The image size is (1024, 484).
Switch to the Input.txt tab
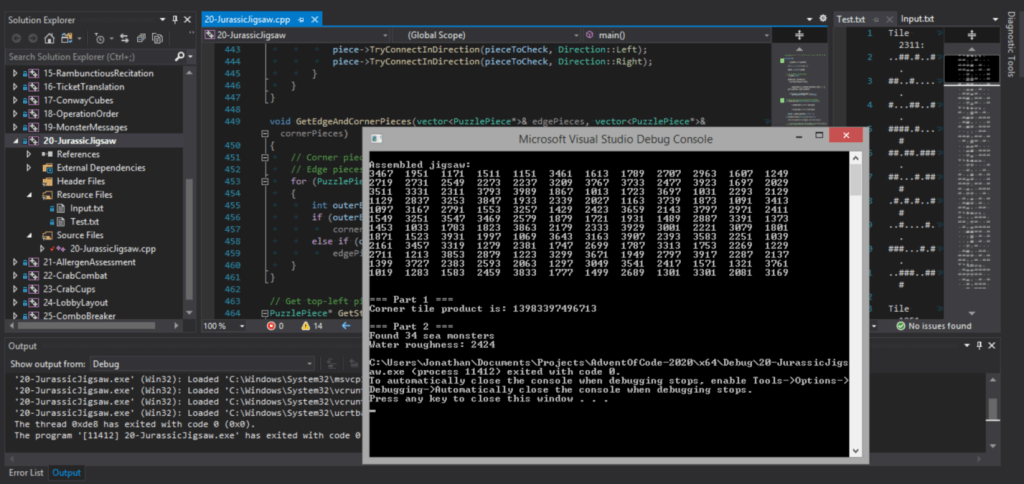pyautogui.click(x=917, y=20)
